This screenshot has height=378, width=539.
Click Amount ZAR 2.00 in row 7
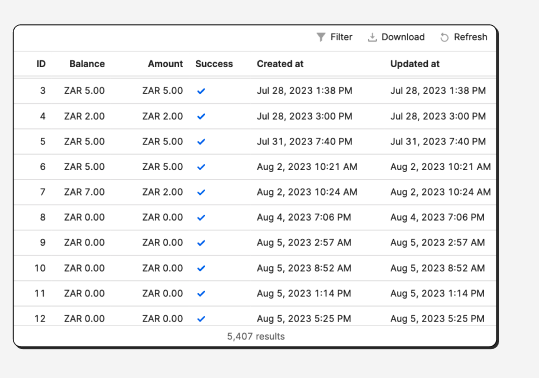[163, 192]
